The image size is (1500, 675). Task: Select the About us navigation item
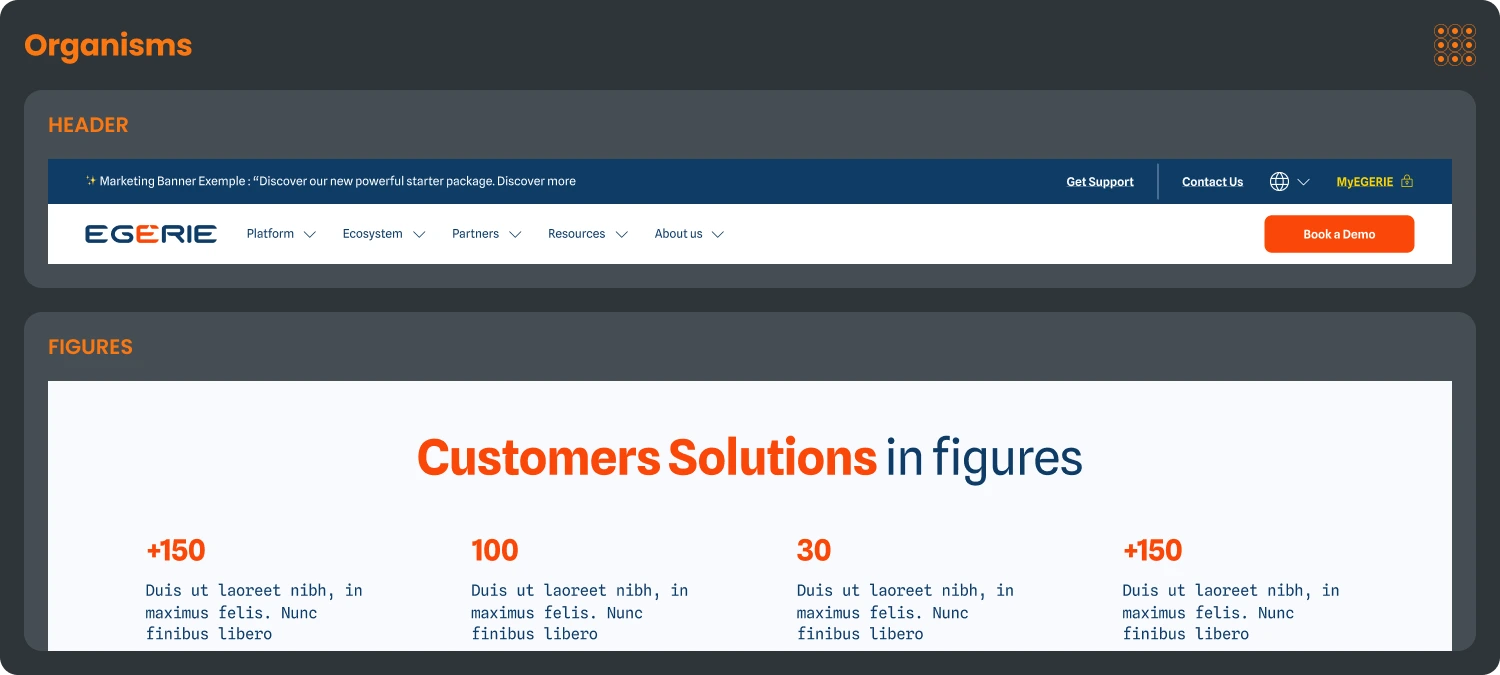(677, 233)
